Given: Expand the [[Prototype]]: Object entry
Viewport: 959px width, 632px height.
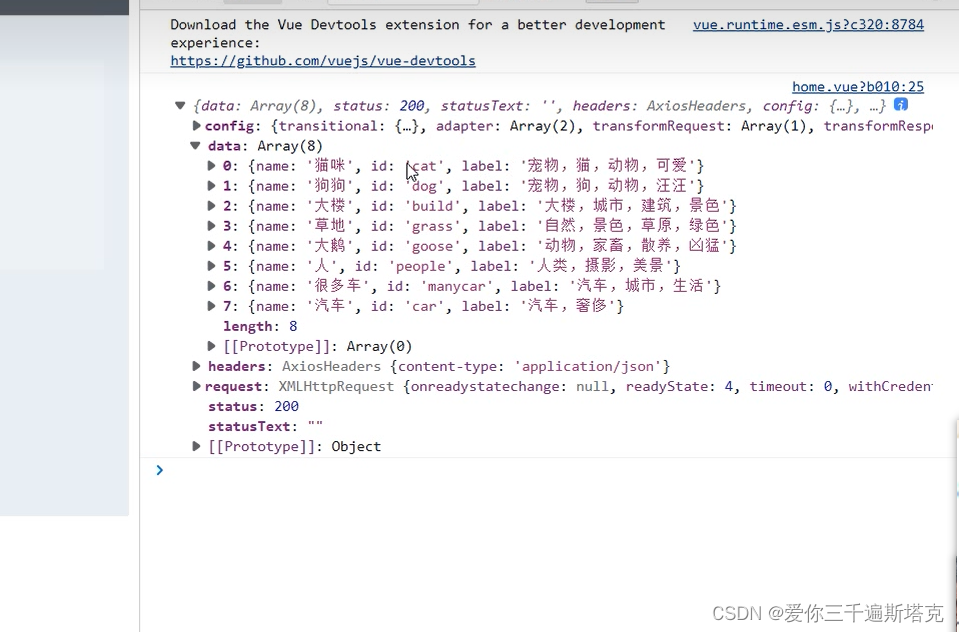Looking at the screenshot, I should 196,446.
